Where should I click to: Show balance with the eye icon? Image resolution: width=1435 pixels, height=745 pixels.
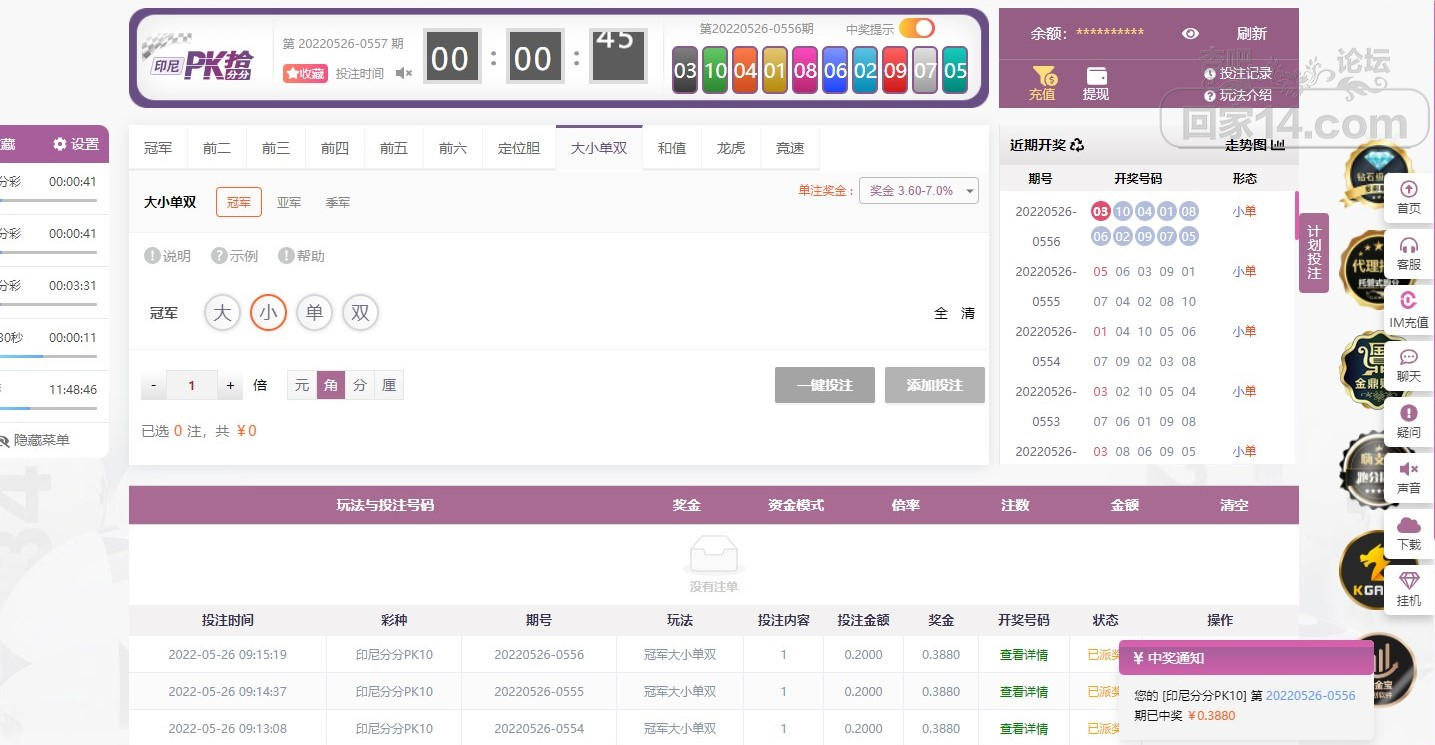click(x=1190, y=33)
